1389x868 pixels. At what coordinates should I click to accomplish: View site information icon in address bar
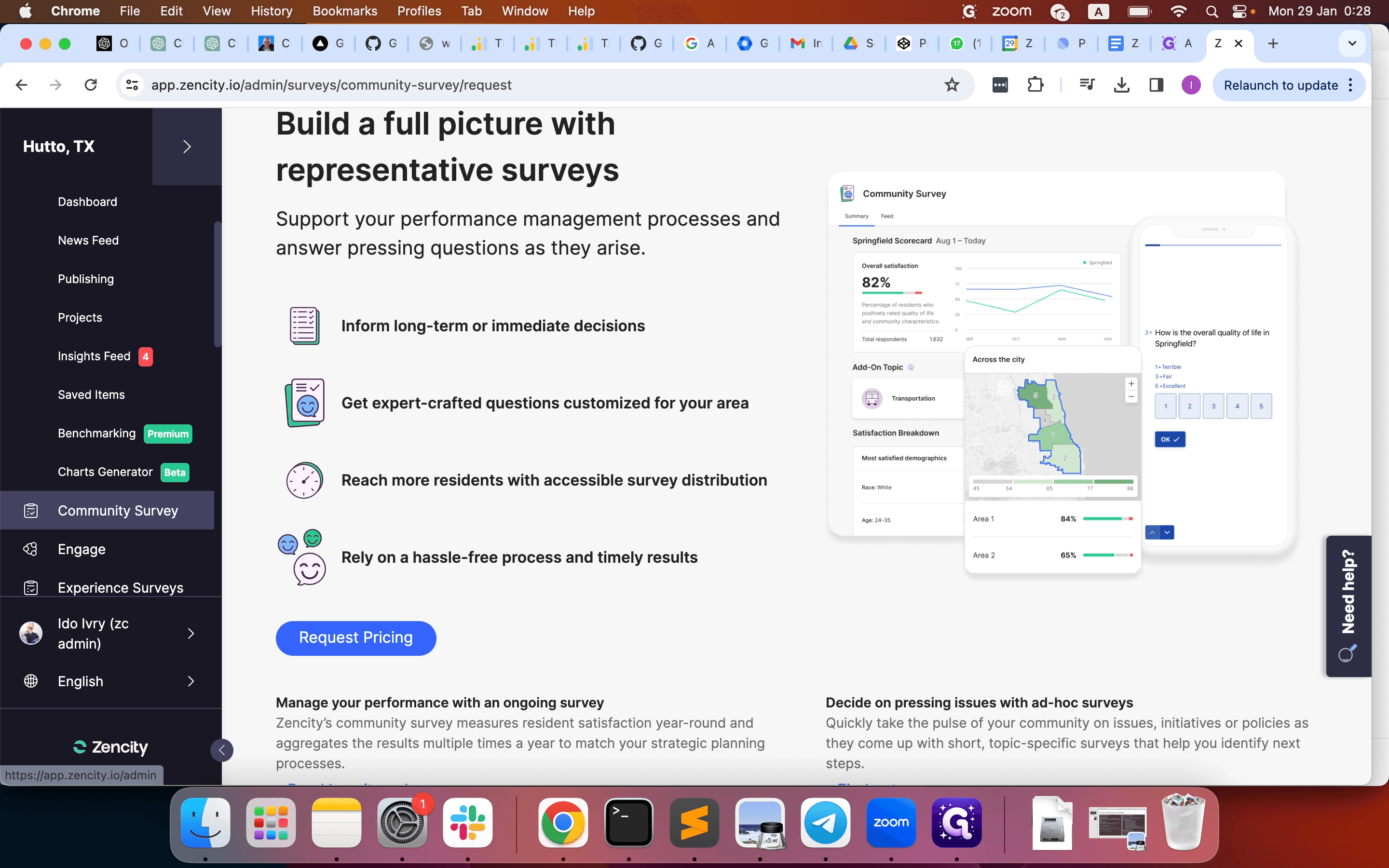[x=132, y=85]
